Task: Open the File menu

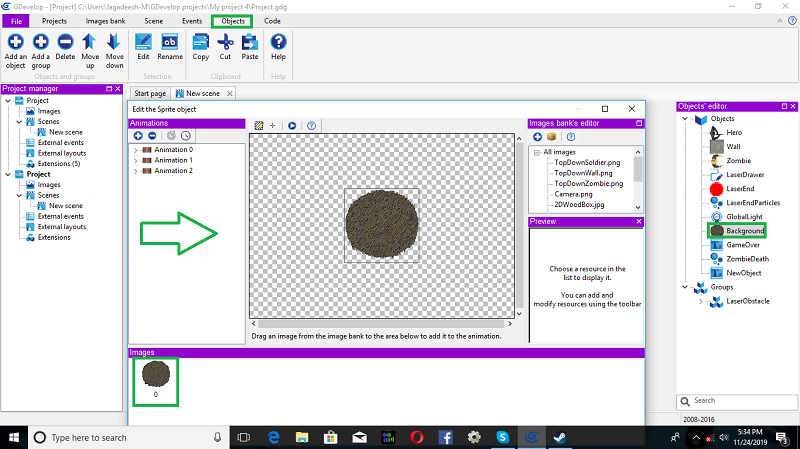Action: 19,20
